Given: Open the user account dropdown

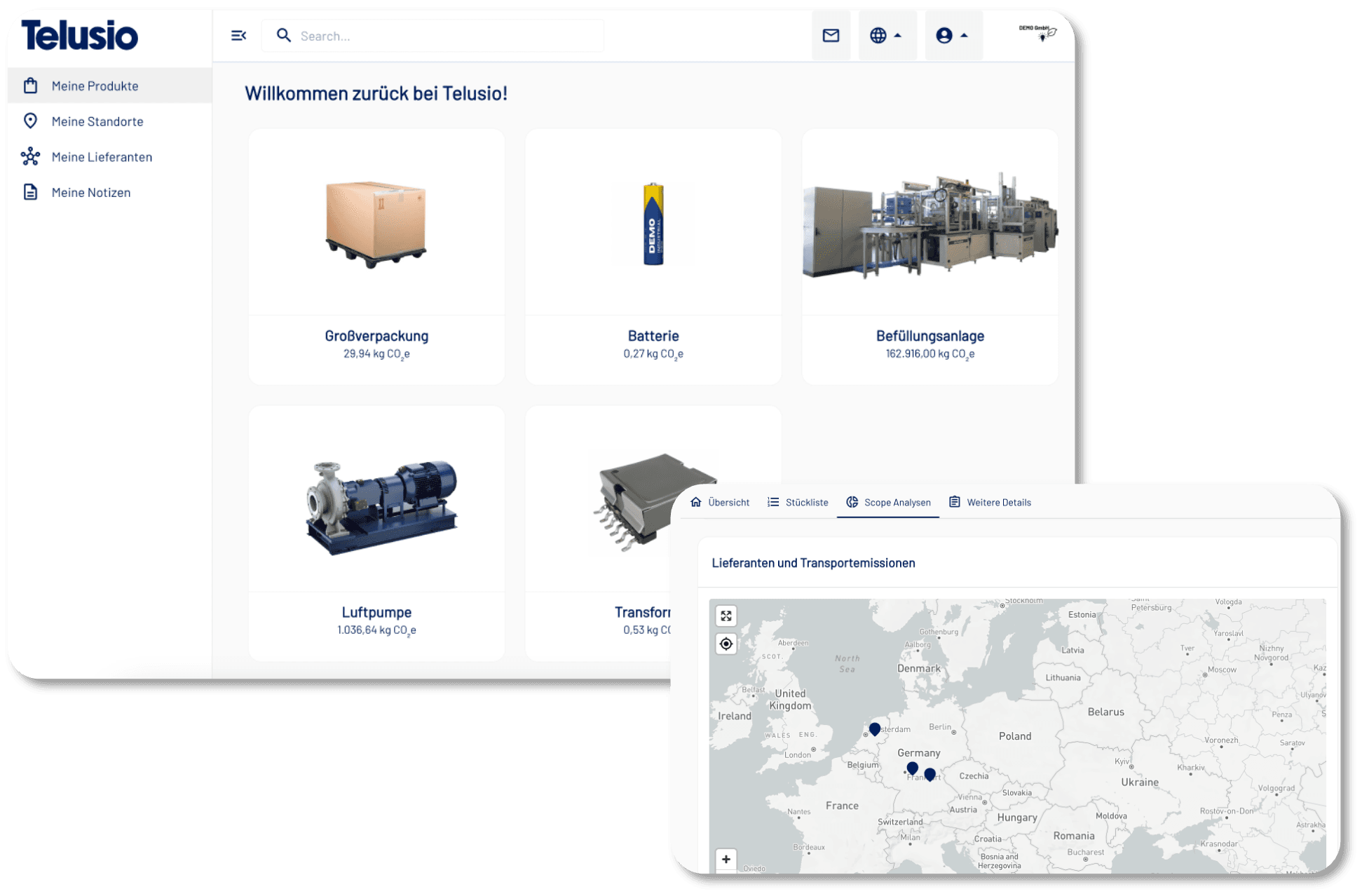Looking at the screenshot, I should tap(953, 35).
